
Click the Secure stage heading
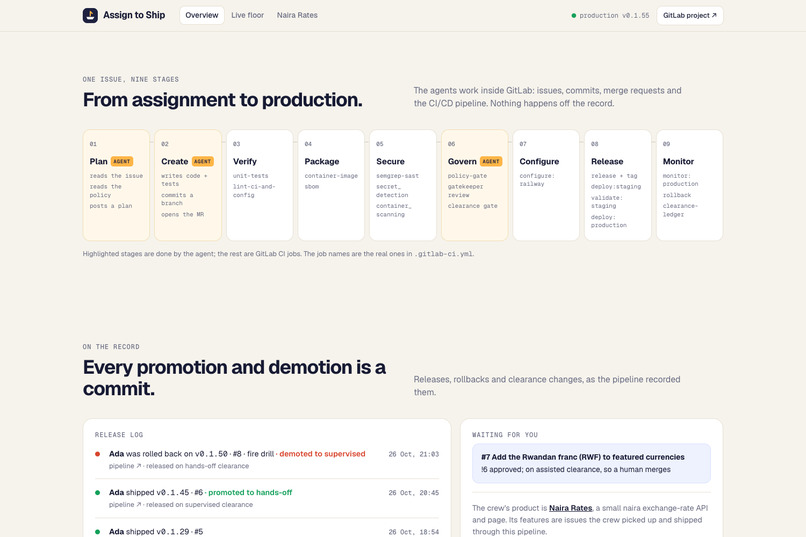tap(390, 161)
